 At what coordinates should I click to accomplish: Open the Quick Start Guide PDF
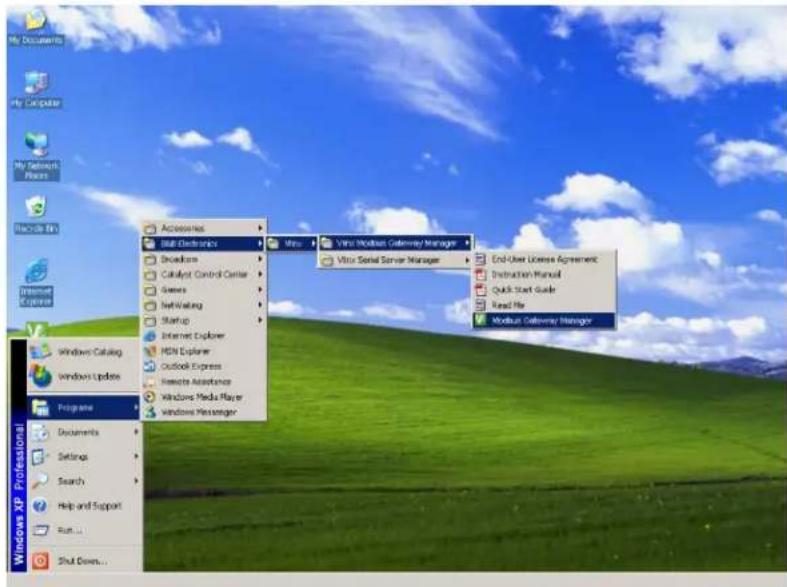(544, 289)
